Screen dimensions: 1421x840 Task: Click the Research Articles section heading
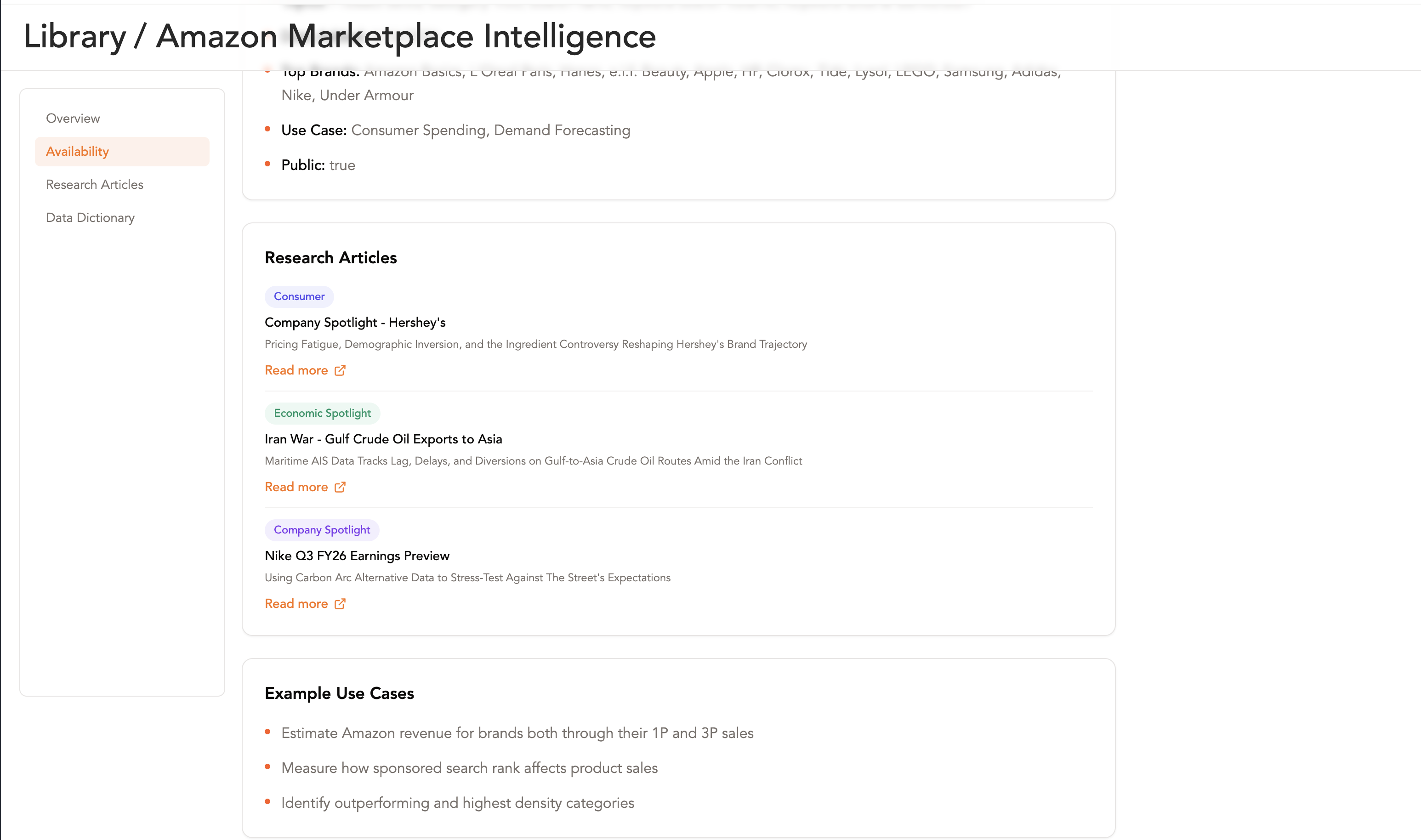click(330, 257)
